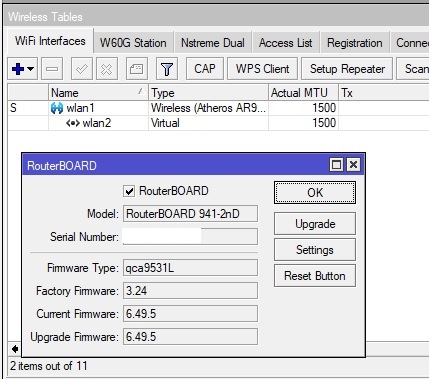
Task: Click the WPS Client button
Action: click(x=262, y=69)
